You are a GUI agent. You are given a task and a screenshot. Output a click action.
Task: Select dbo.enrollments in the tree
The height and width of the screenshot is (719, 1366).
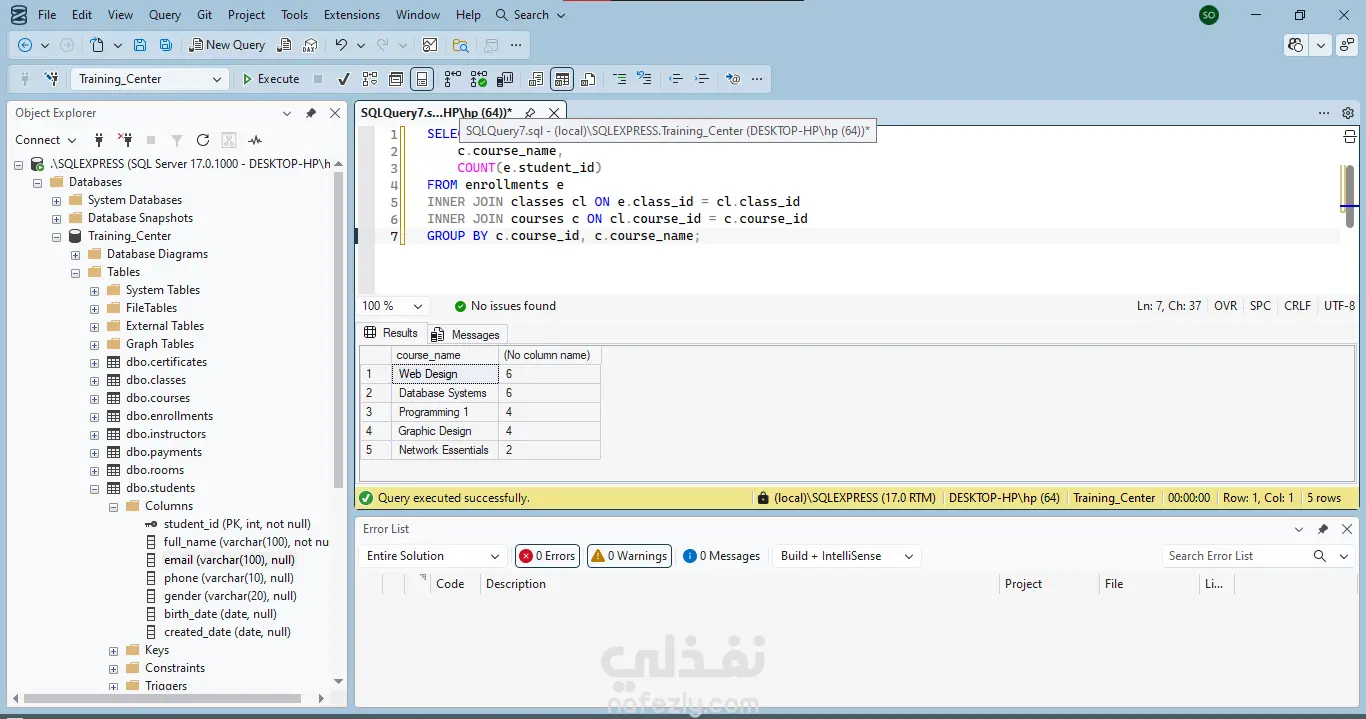pos(169,416)
